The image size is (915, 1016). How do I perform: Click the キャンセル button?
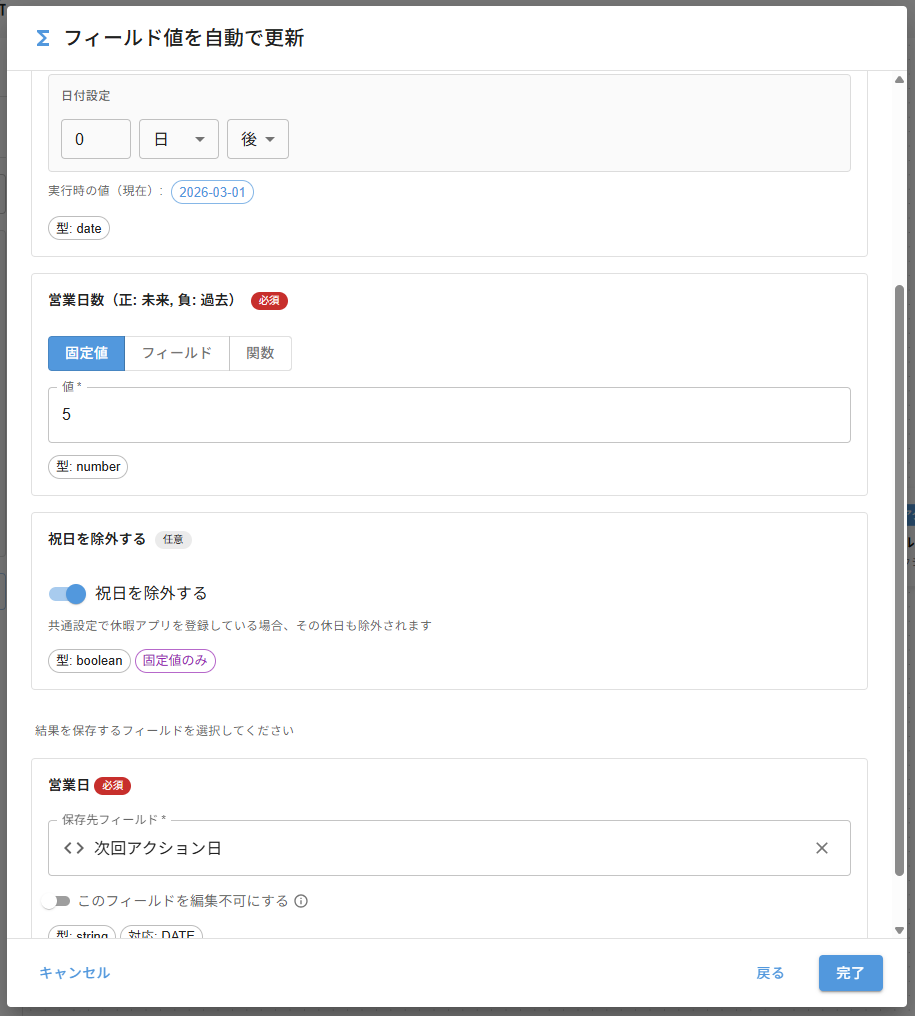pyautogui.click(x=75, y=973)
